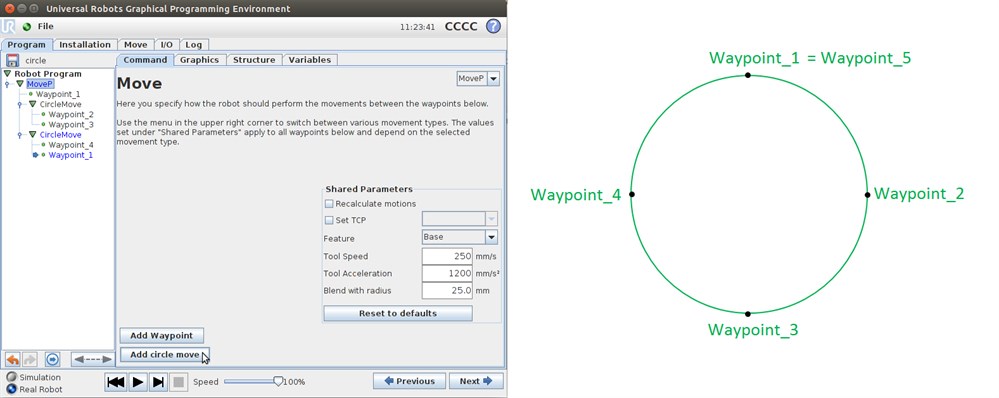Select Waypoint_2 in the tree

[71, 115]
